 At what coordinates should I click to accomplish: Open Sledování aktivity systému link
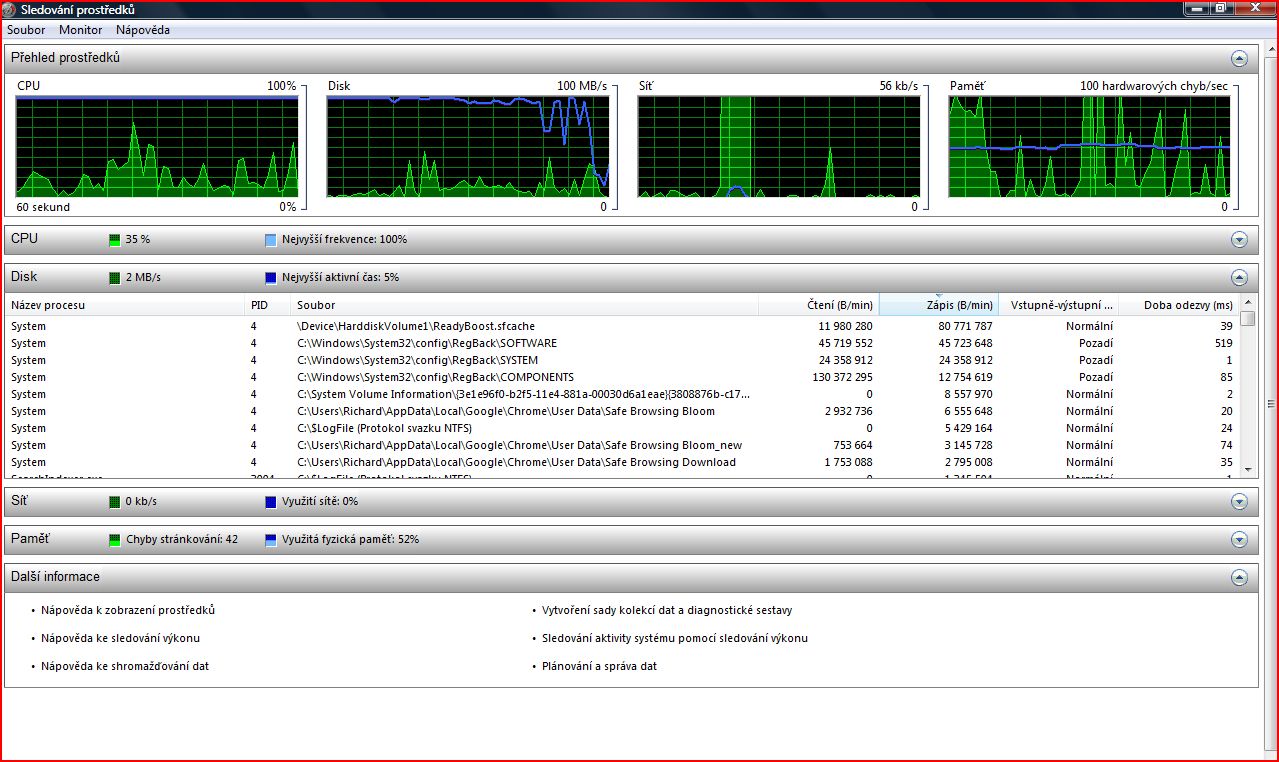click(675, 638)
